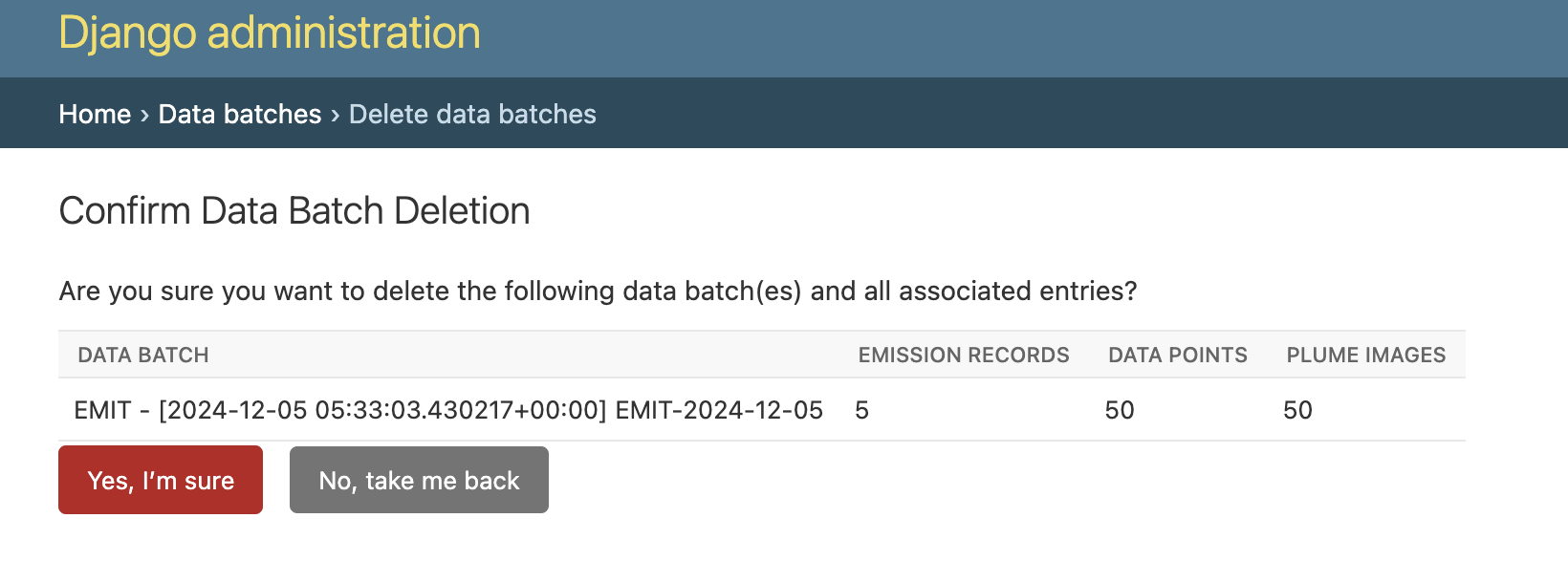Click the DATA BATCH column header

(143, 356)
